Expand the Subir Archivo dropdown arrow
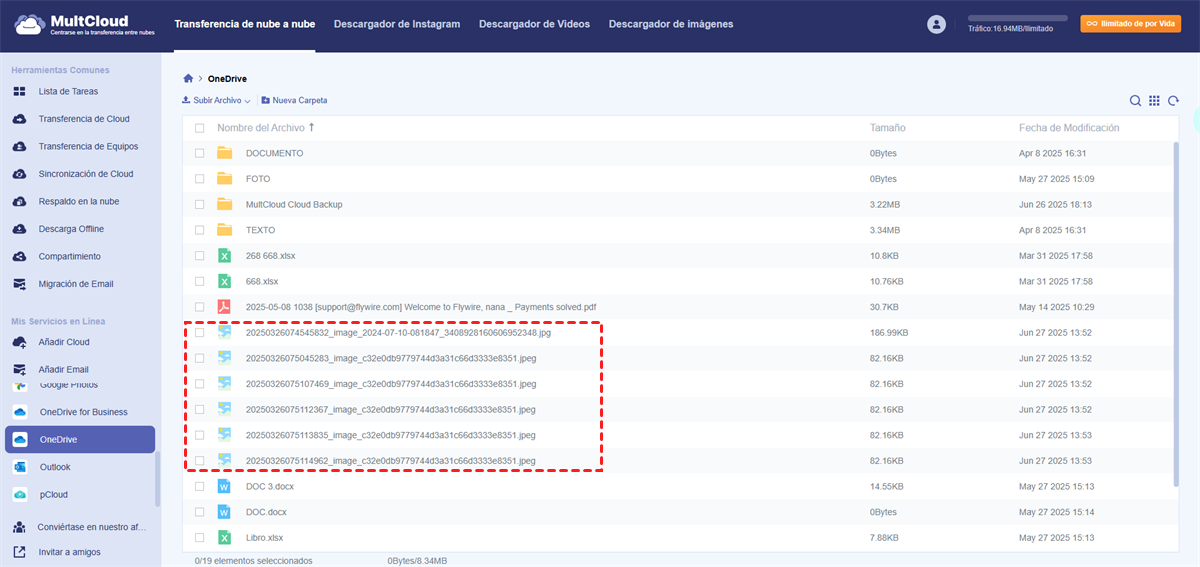 click(x=247, y=101)
